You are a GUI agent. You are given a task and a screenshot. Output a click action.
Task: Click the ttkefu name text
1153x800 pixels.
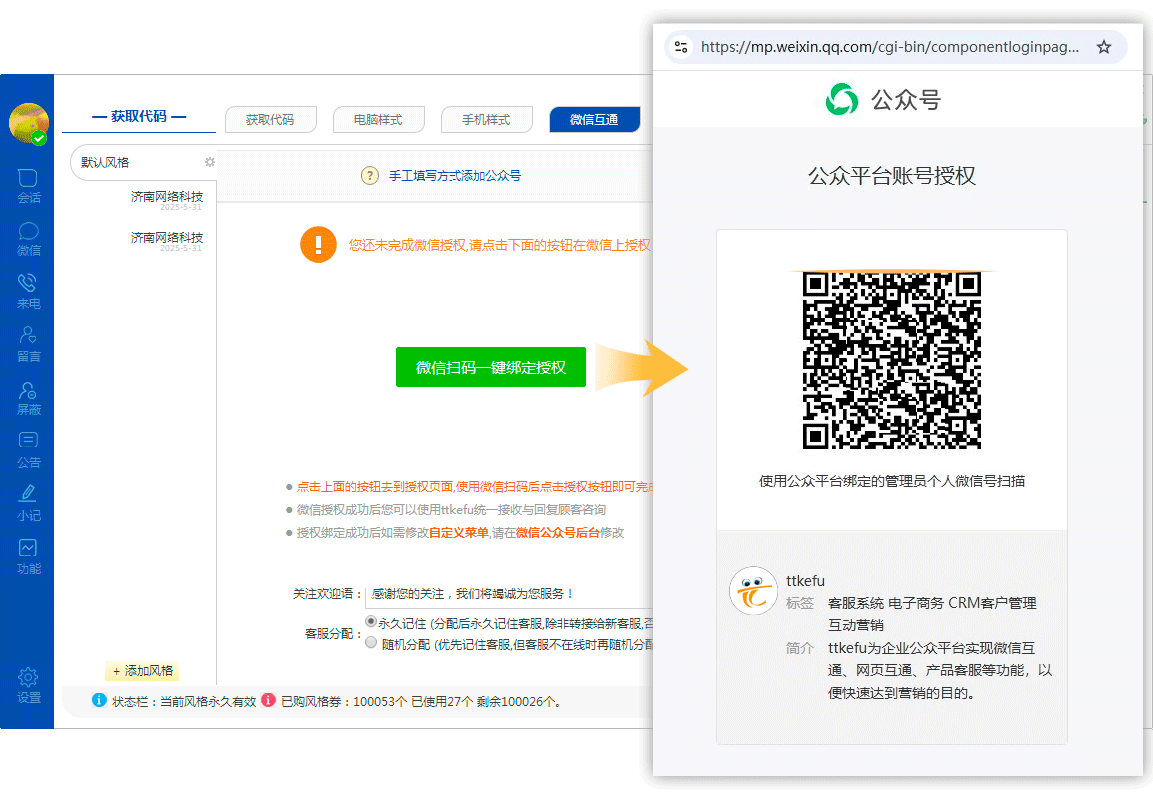click(x=805, y=581)
